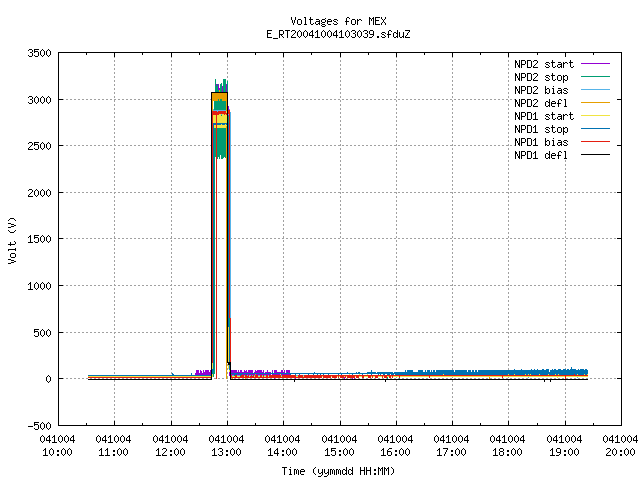The width and height of the screenshot is (640, 480).
Task: Click the thick blue NPD1 stop trace near 18:00
Action: tap(507, 372)
